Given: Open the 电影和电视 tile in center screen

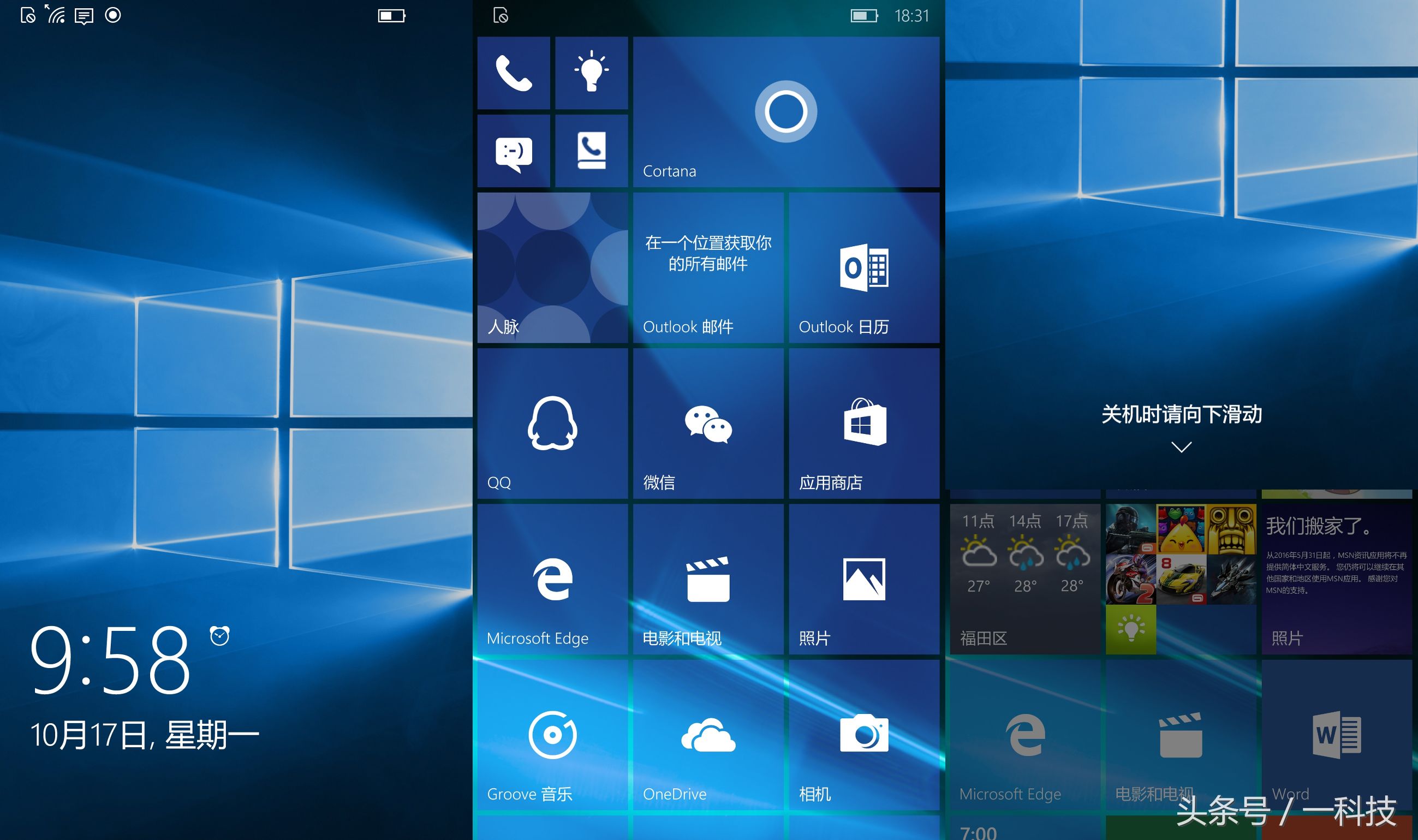Looking at the screenshot, I should pos(707,579).
